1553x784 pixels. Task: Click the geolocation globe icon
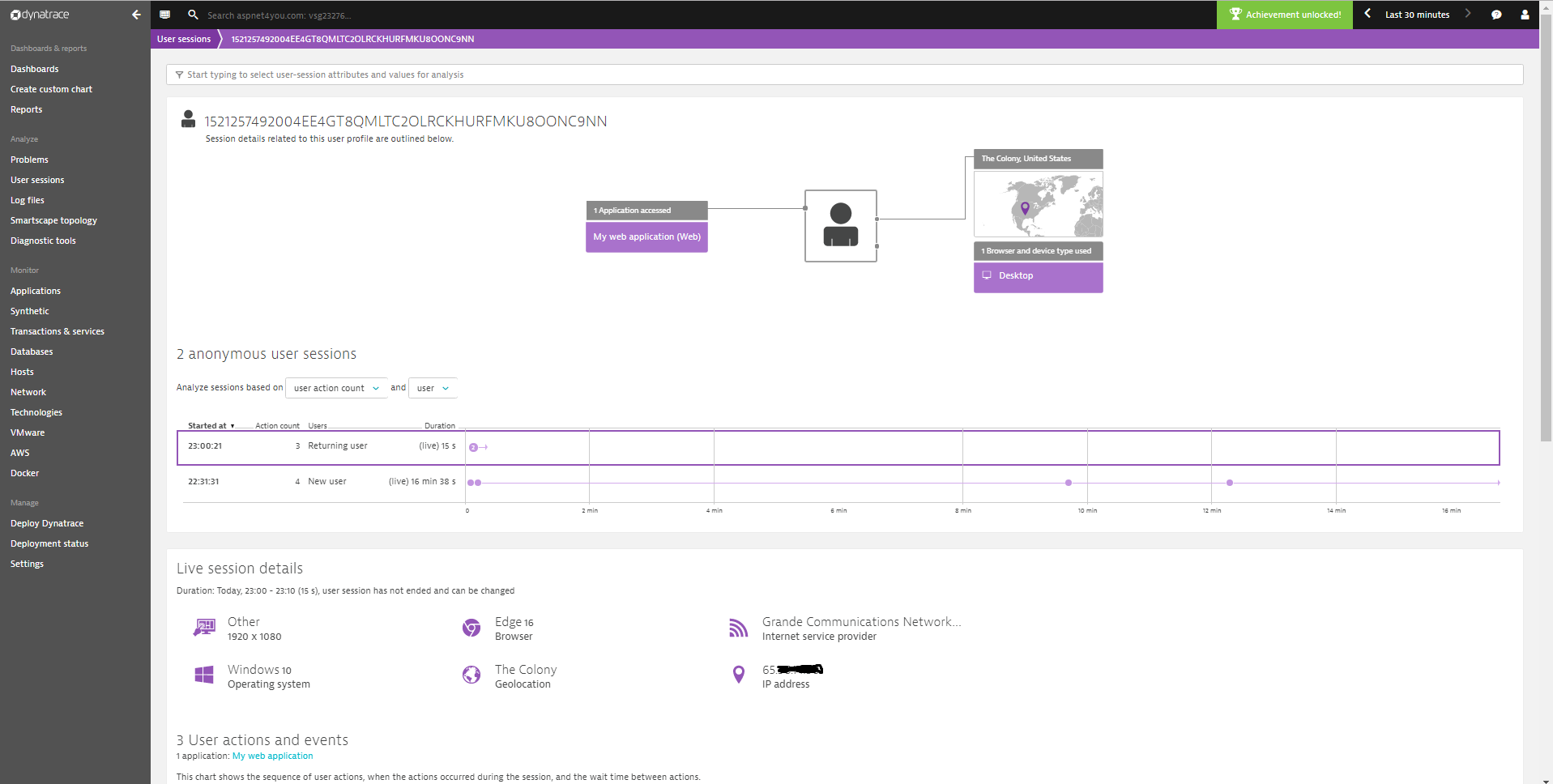(x=471, y=675)
